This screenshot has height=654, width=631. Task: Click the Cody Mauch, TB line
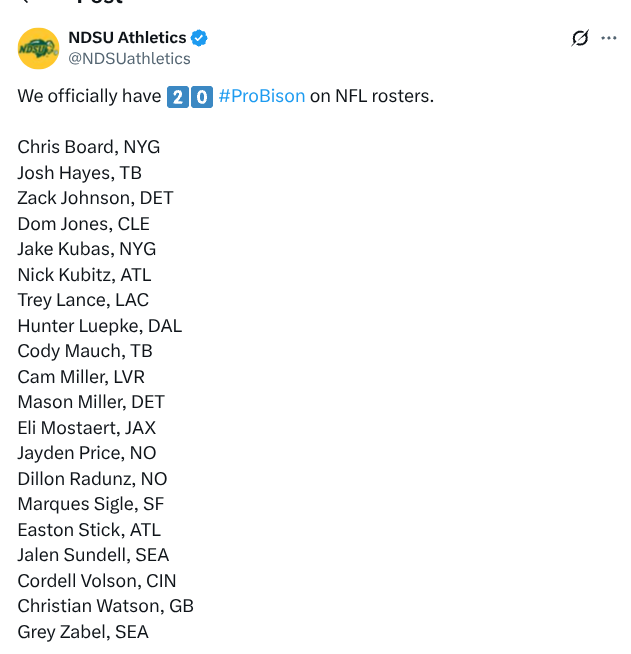click(x=85, y=351)
